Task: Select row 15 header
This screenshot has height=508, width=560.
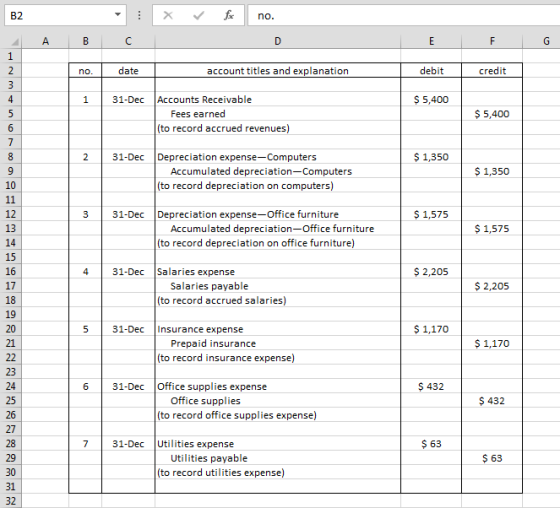Action: click(x=10, y=257)
